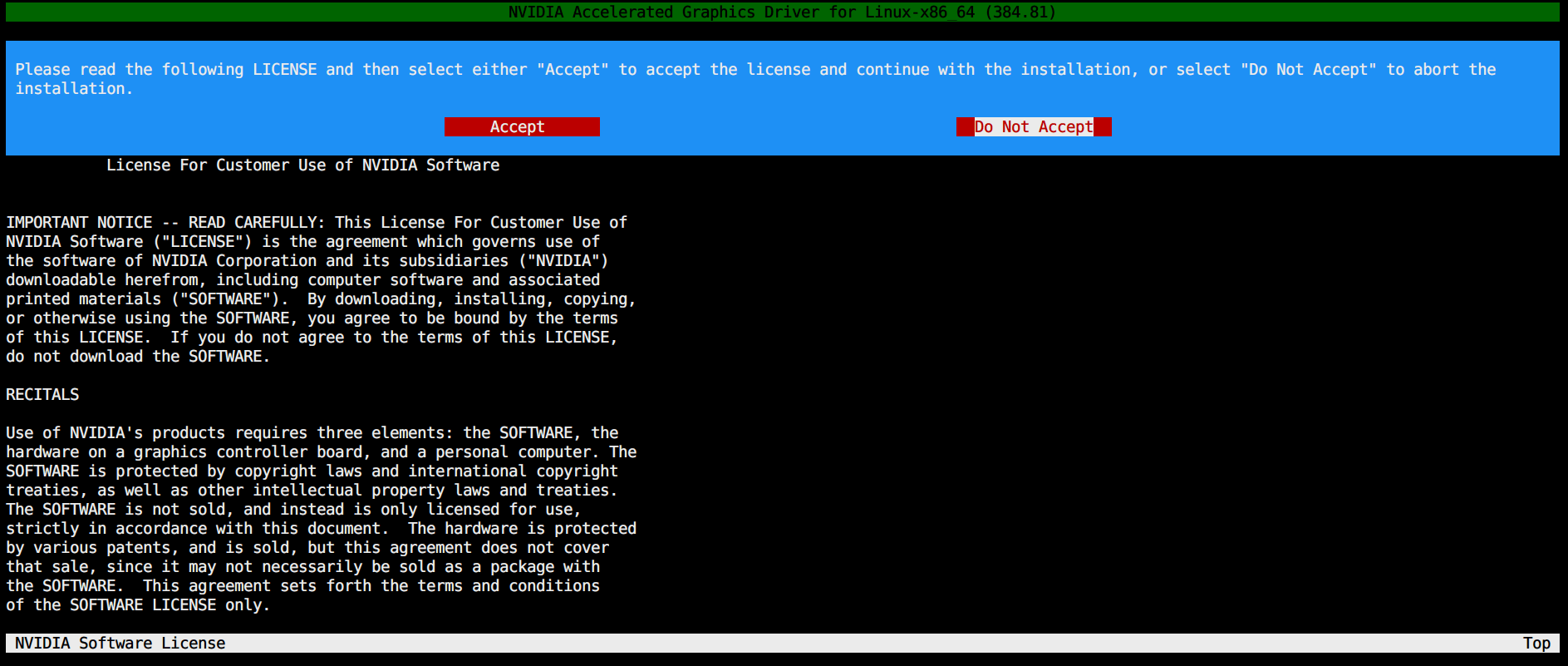The width and height of the screenshot is (1568, 666).
Task: Click the RECITALS section heading
Action: tap(42, 394)
